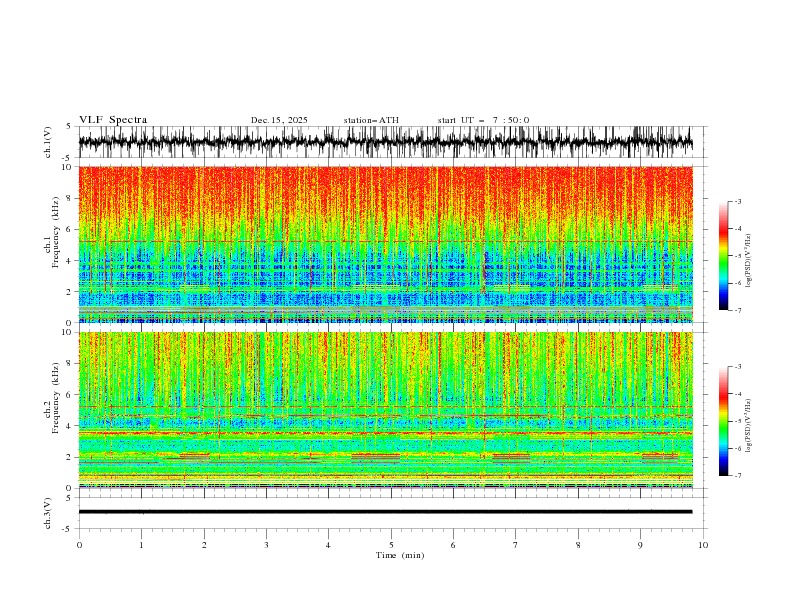This screenshot has height=612, width=792.
Task: Click time axis tick label "5"
Action: [x=391, y=545]
